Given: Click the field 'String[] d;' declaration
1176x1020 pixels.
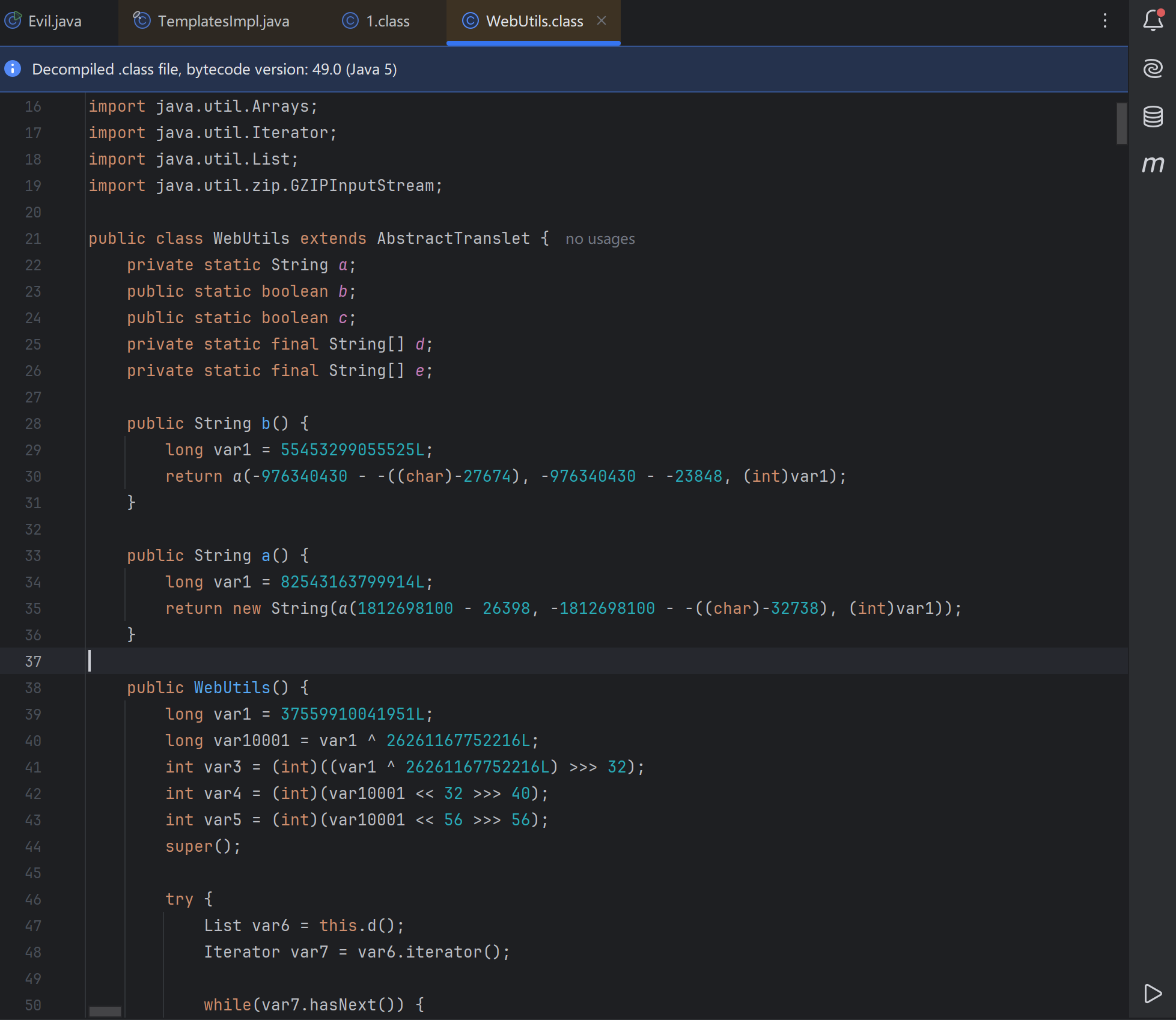Looking at the screenshot, I should [x=380, y=344].
